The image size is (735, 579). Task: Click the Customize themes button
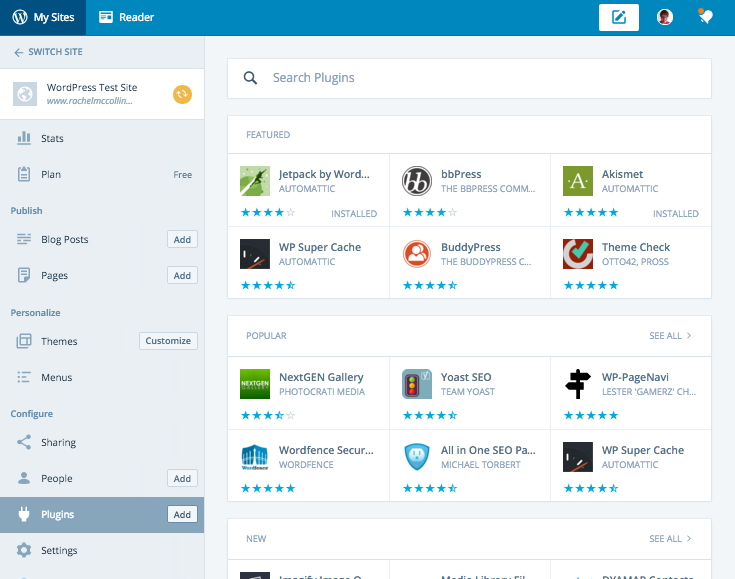coord(168,341)
